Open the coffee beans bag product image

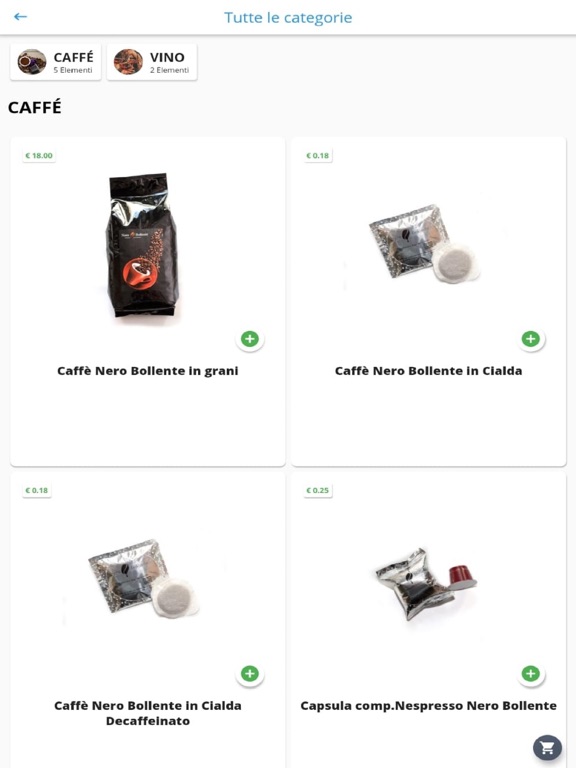coord(142,245)
